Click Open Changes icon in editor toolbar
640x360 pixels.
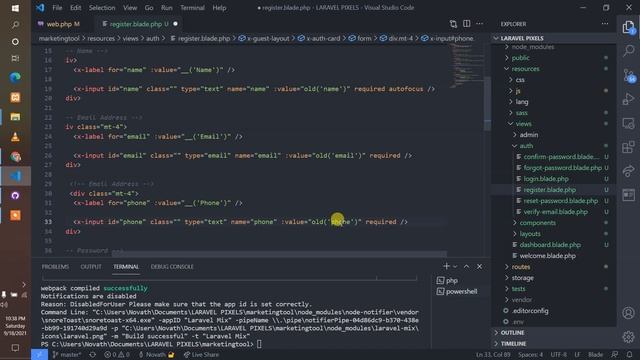453,24
